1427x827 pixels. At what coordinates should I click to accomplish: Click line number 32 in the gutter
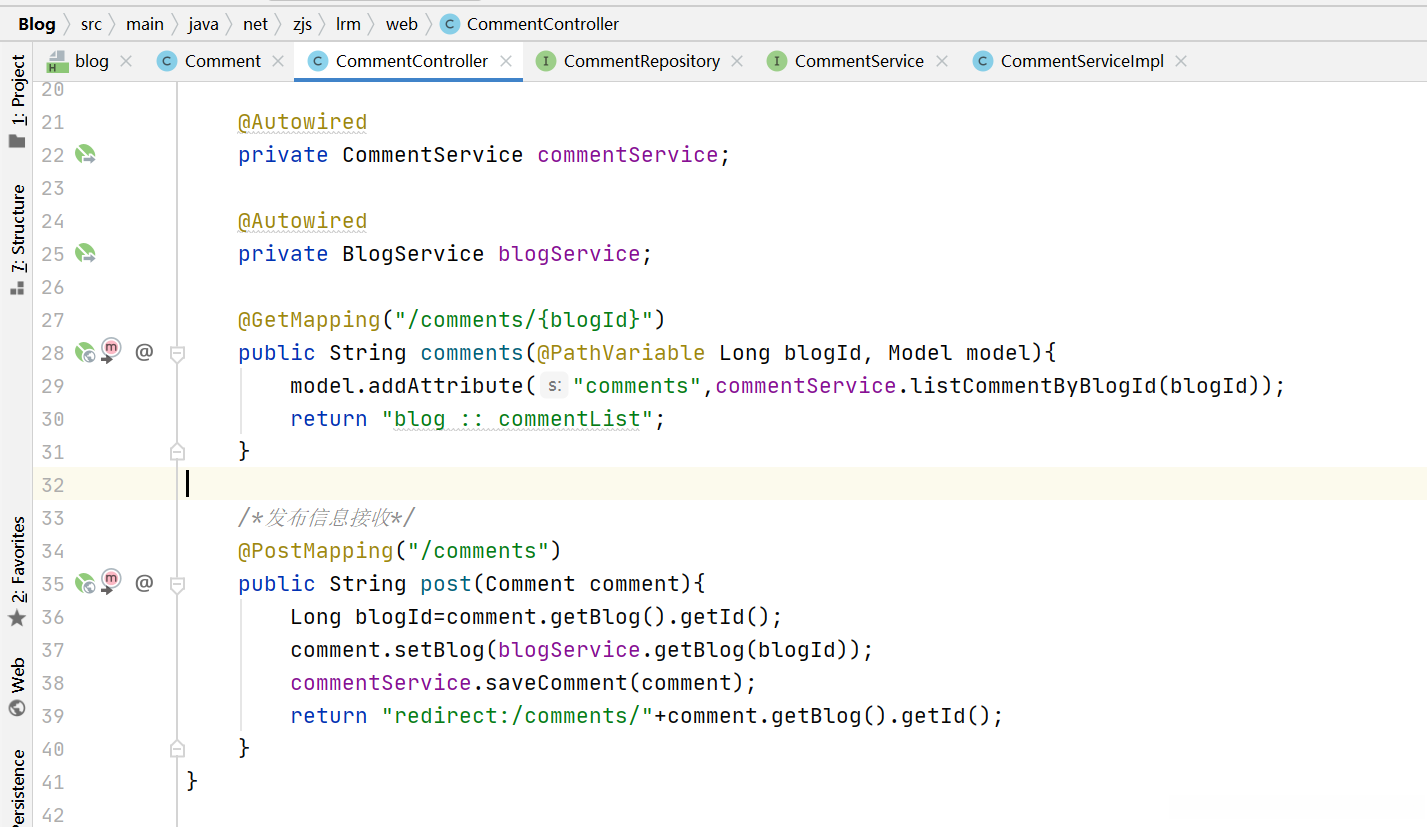point(52,485)
